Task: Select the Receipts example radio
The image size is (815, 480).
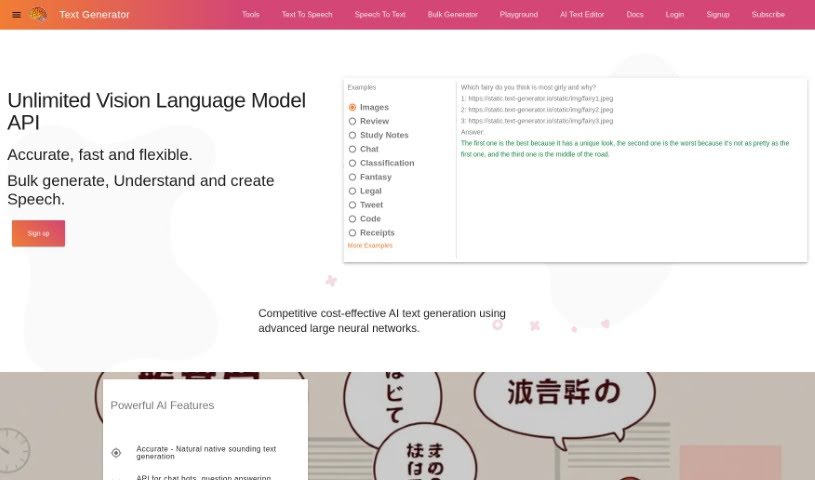Action: pos(352,233)
